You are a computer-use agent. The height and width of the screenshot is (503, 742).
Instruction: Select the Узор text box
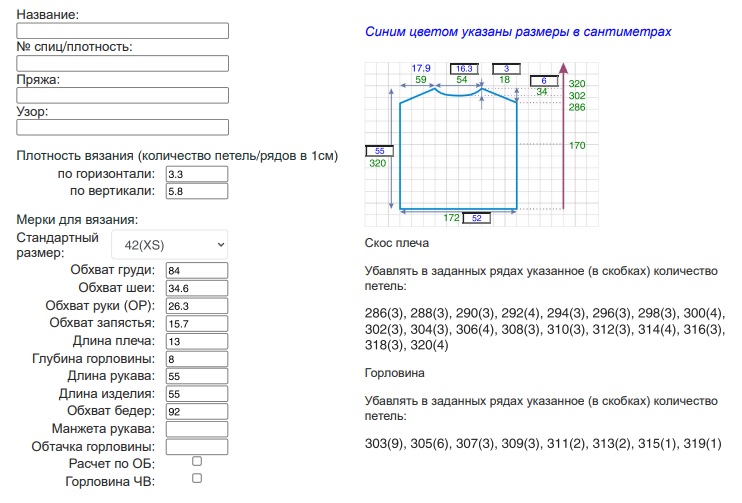pyautogui.click(x=123, y=127)
